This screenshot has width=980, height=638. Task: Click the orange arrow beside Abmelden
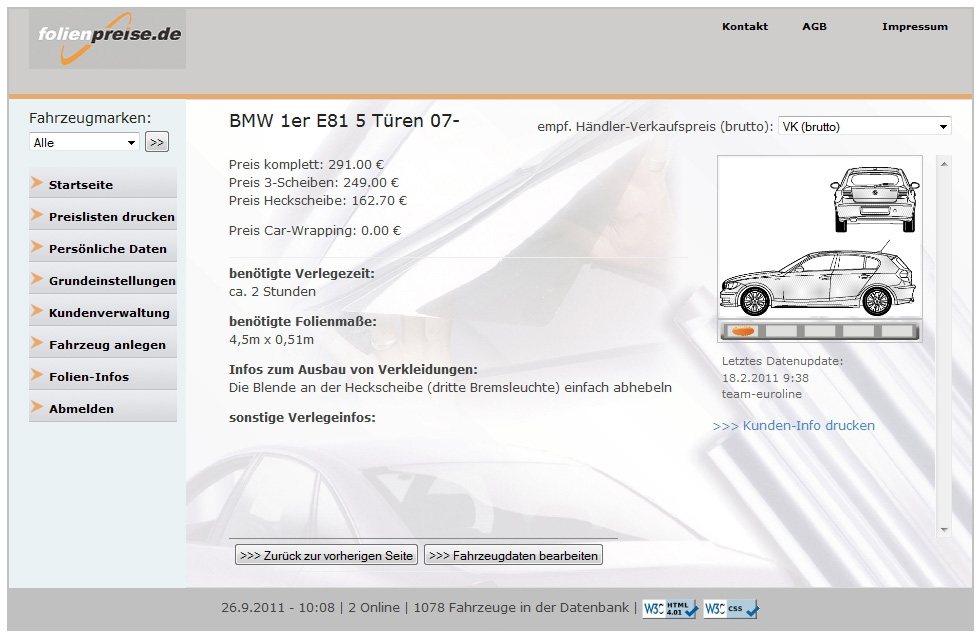(x=37, y=407)
